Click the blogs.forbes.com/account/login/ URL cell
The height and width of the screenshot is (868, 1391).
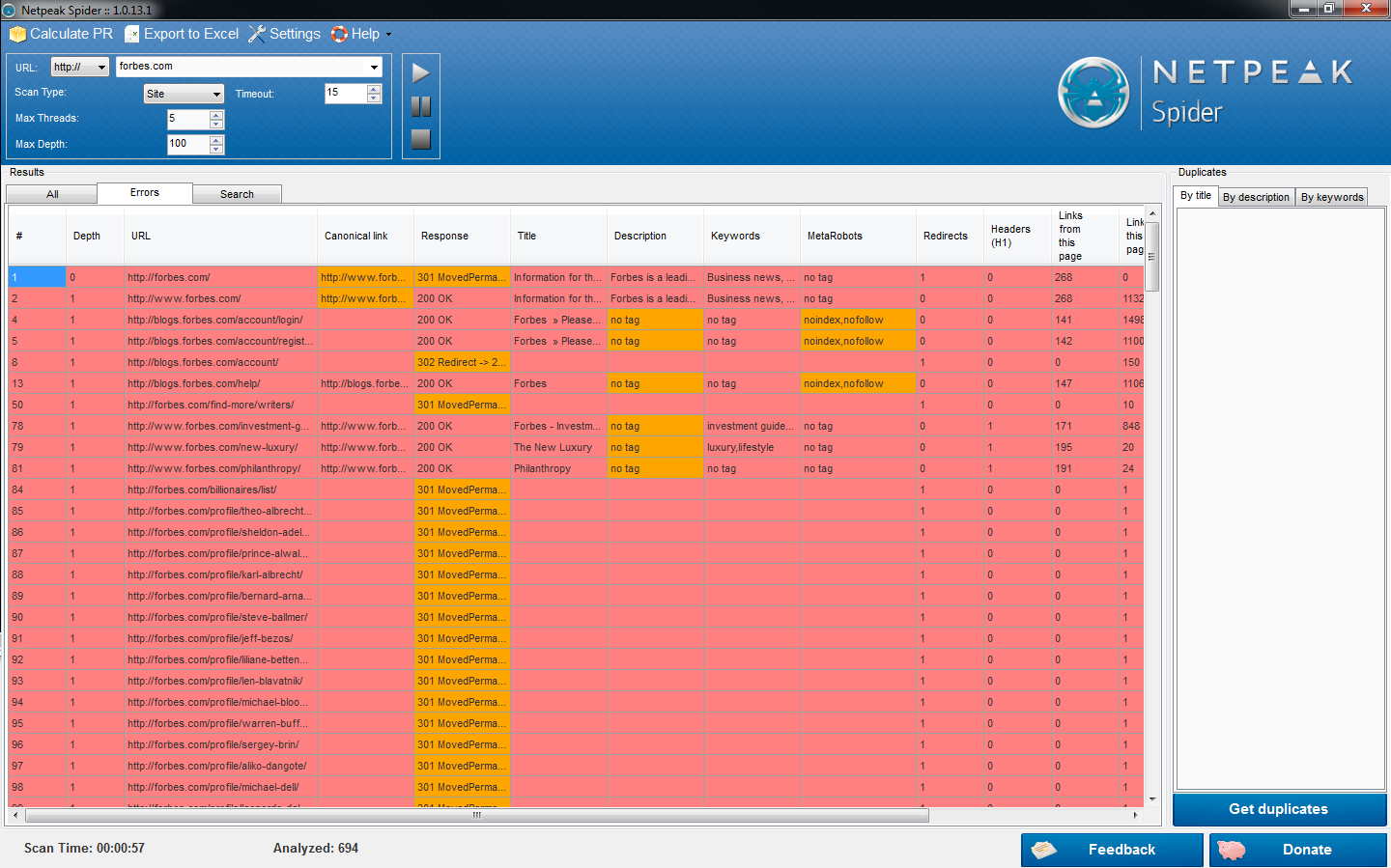[x=220, y=320]
